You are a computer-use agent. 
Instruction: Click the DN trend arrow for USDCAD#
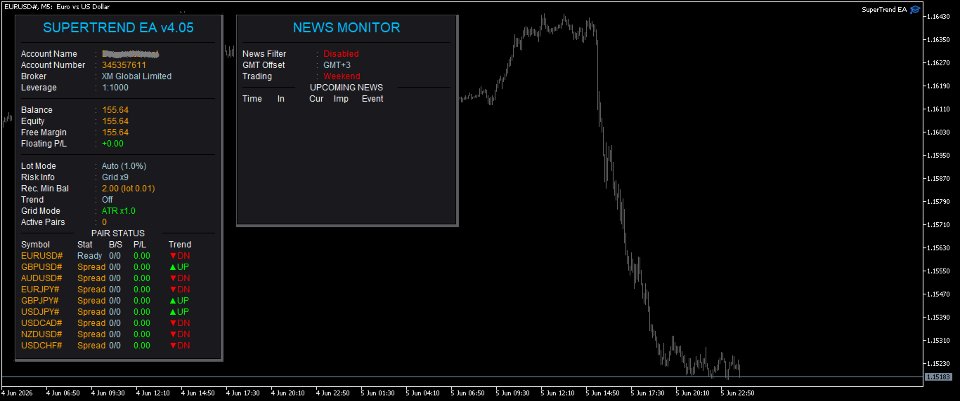tap(179, 323)
